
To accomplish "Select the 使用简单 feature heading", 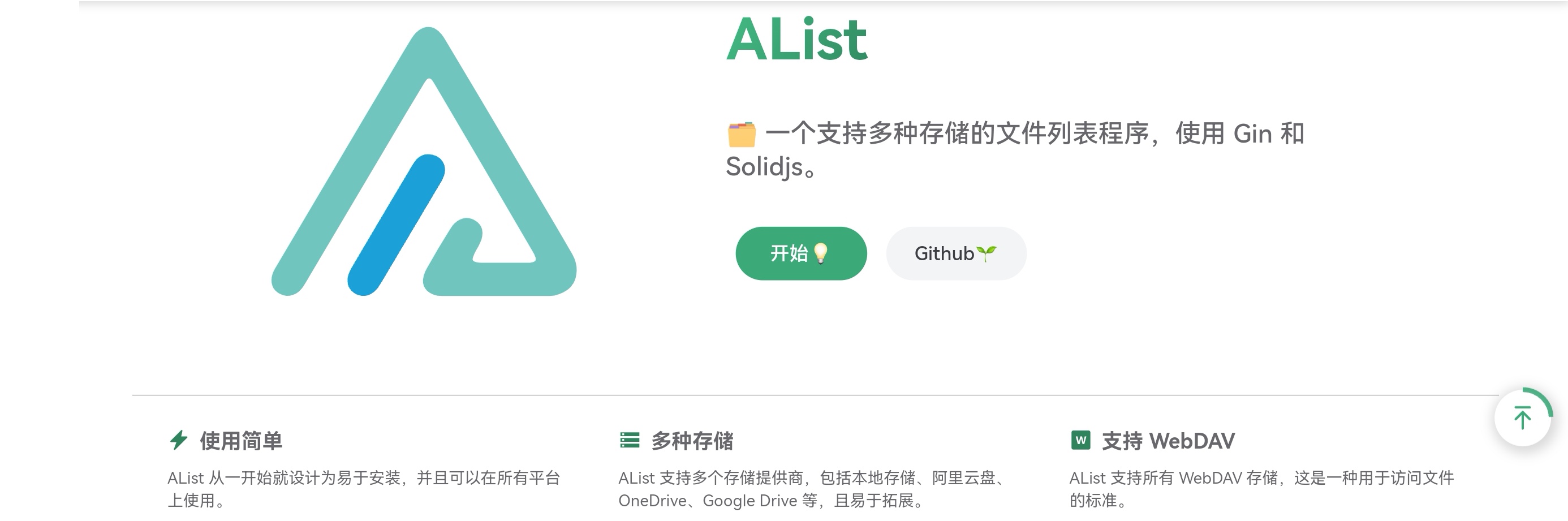I will (241, 441).
